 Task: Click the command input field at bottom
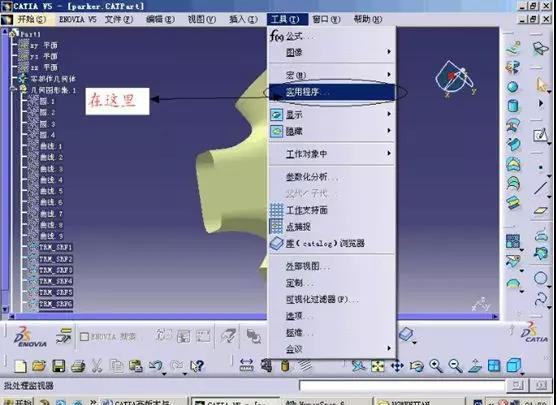402,385
